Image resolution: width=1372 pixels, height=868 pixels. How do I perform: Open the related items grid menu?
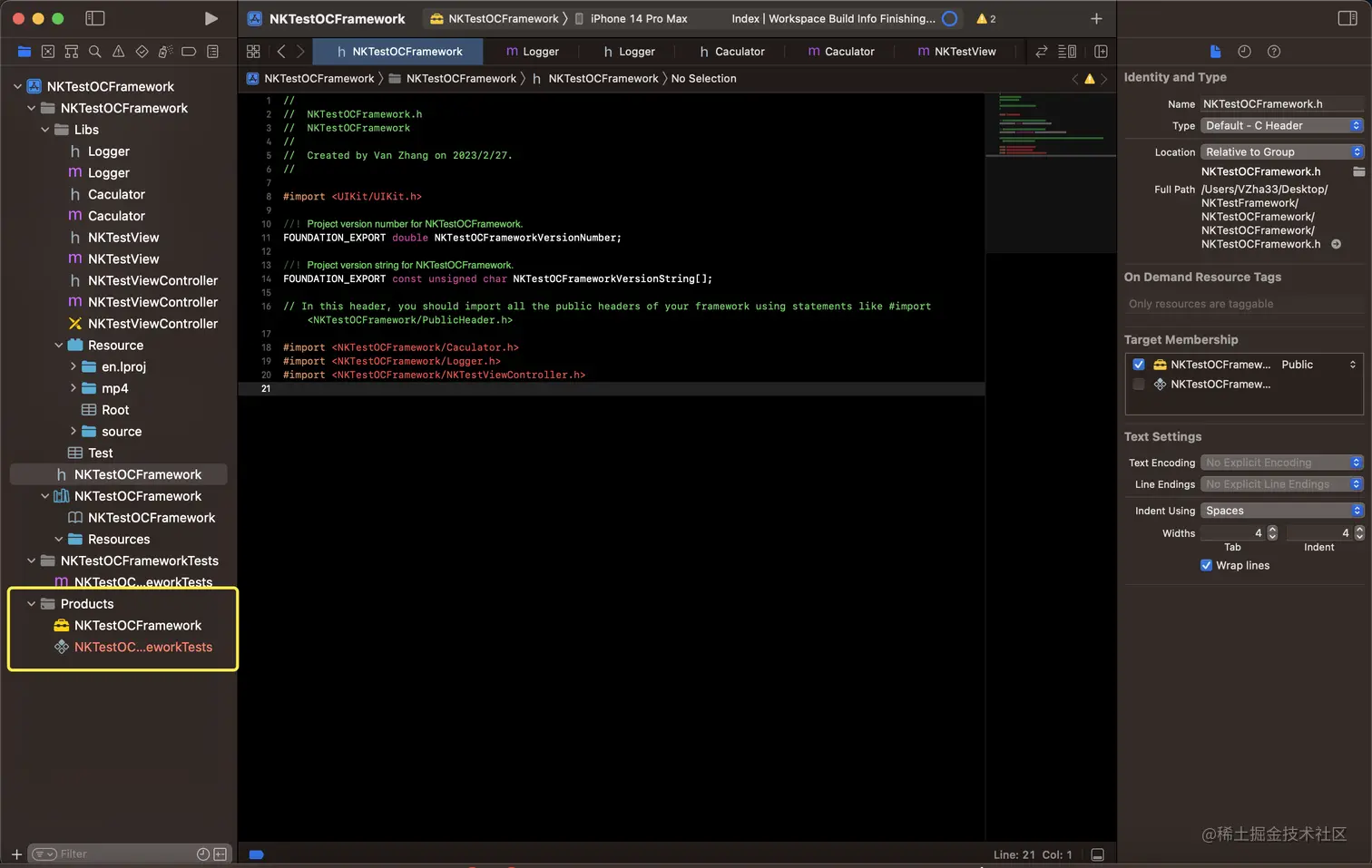(x=253, y=52)
